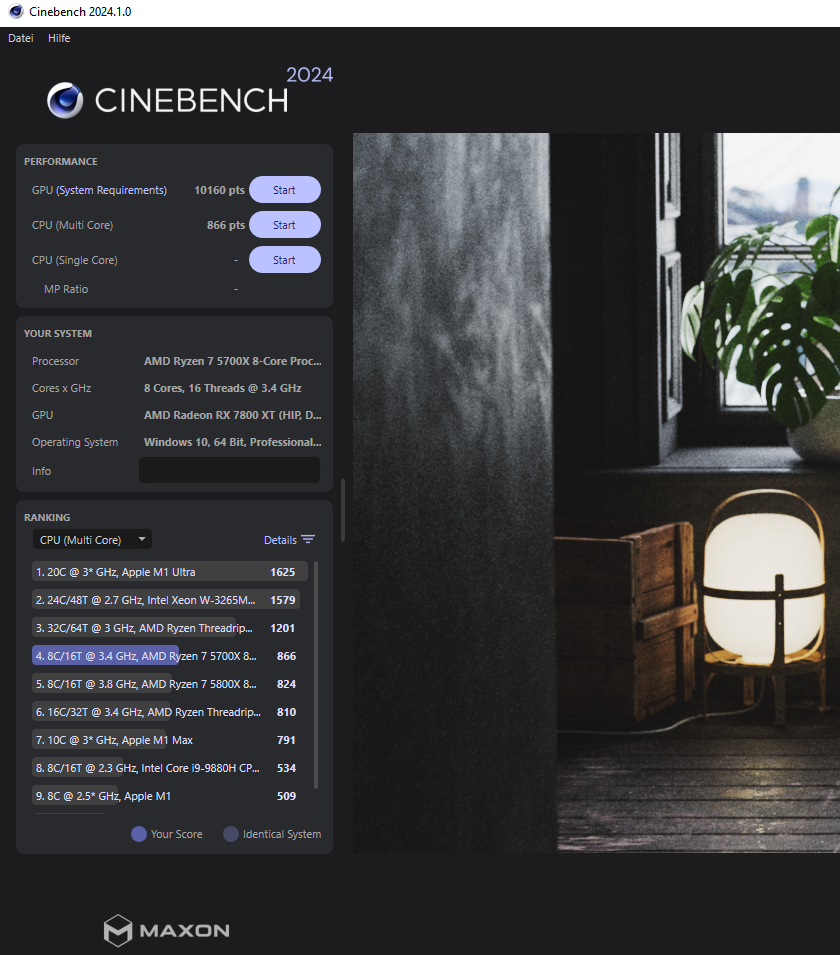This screenshot has height=955, width=840.
Task: Click the 10160 pts GPU score
Action: 219,190
